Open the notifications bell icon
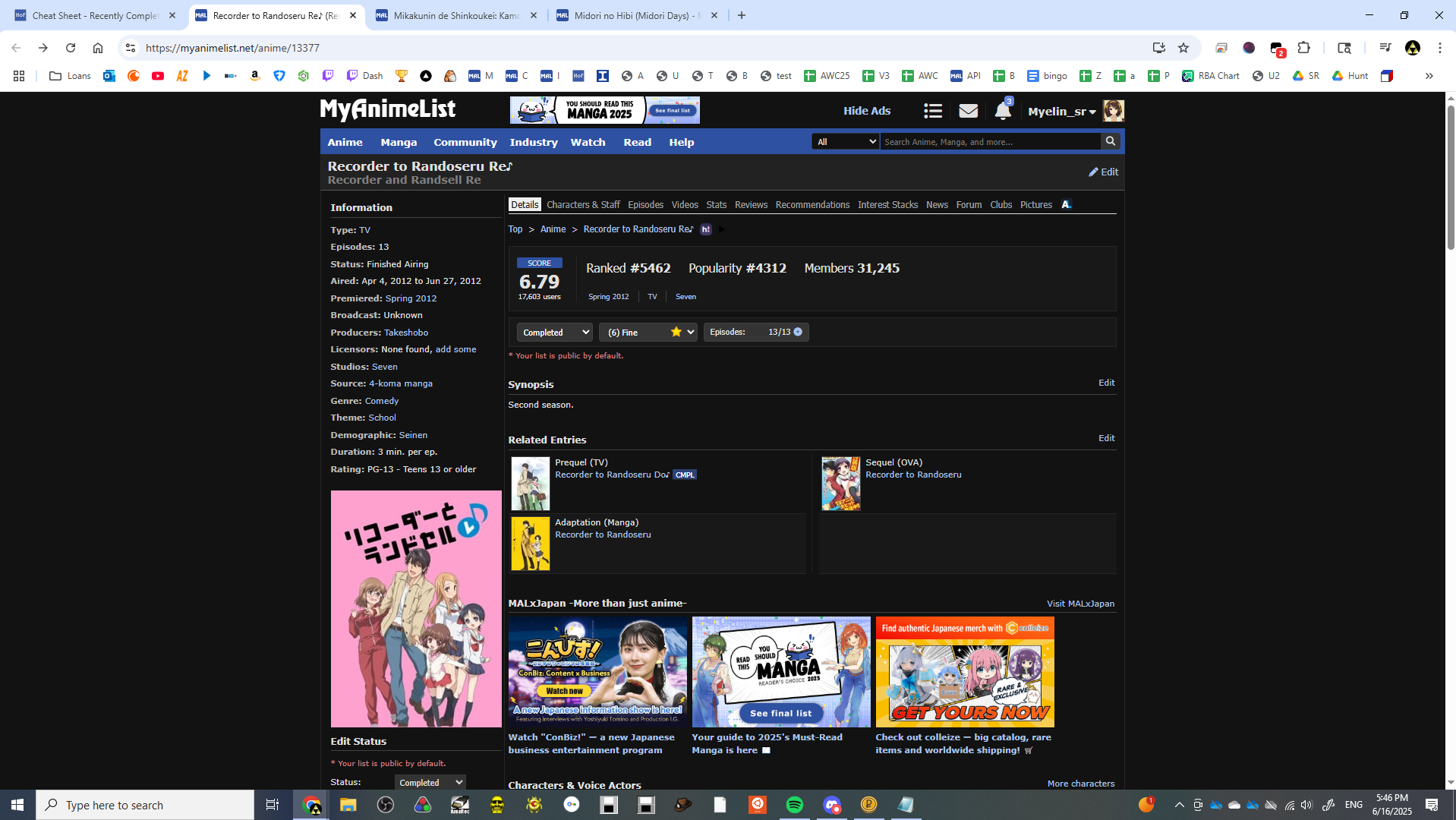1456x820 pixels. coord(1003,111)
